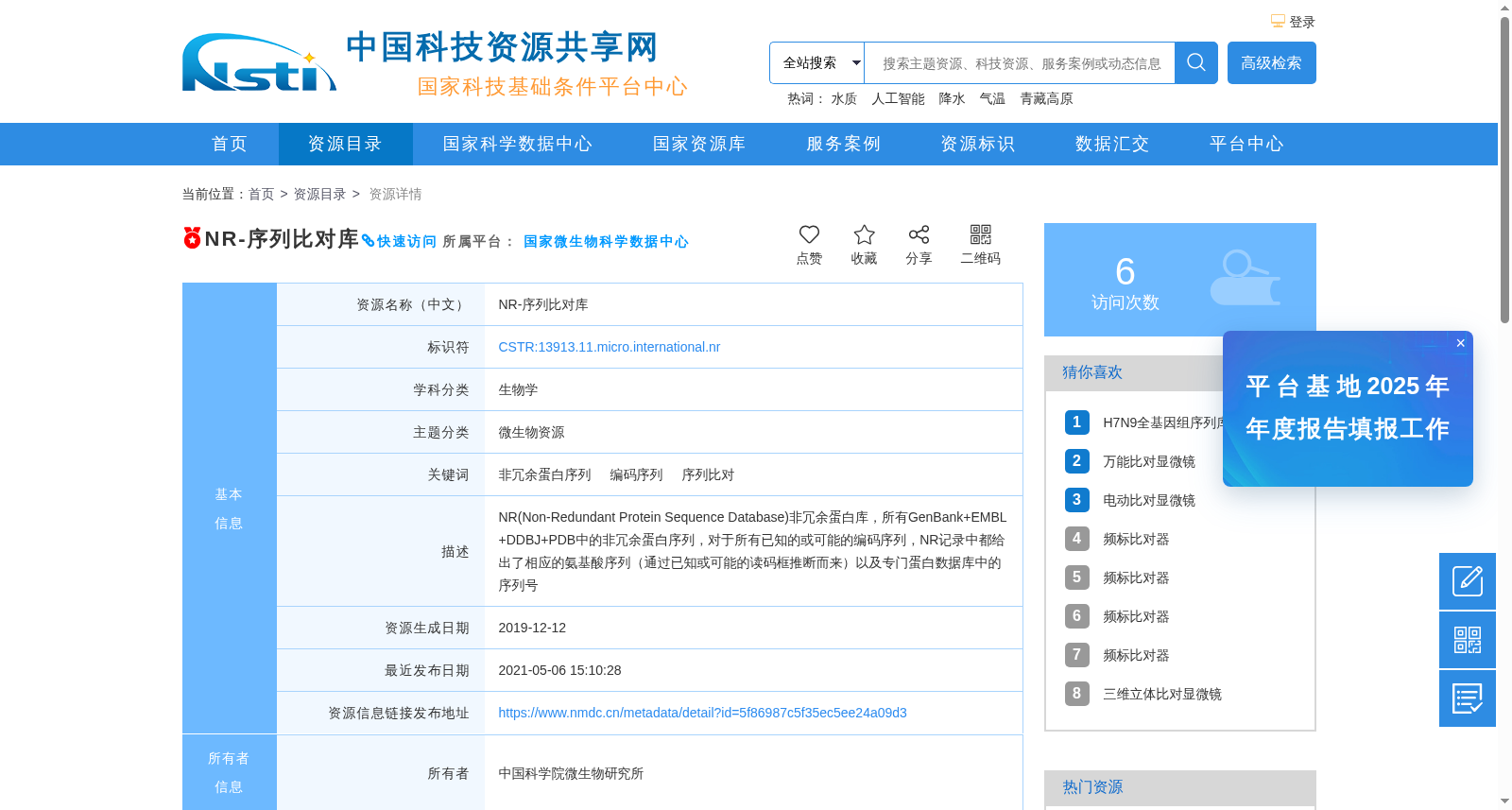Open fourth-ranked 频标比对器 item
This screenshot has height=810, width=1512.
click(1136, 539)
